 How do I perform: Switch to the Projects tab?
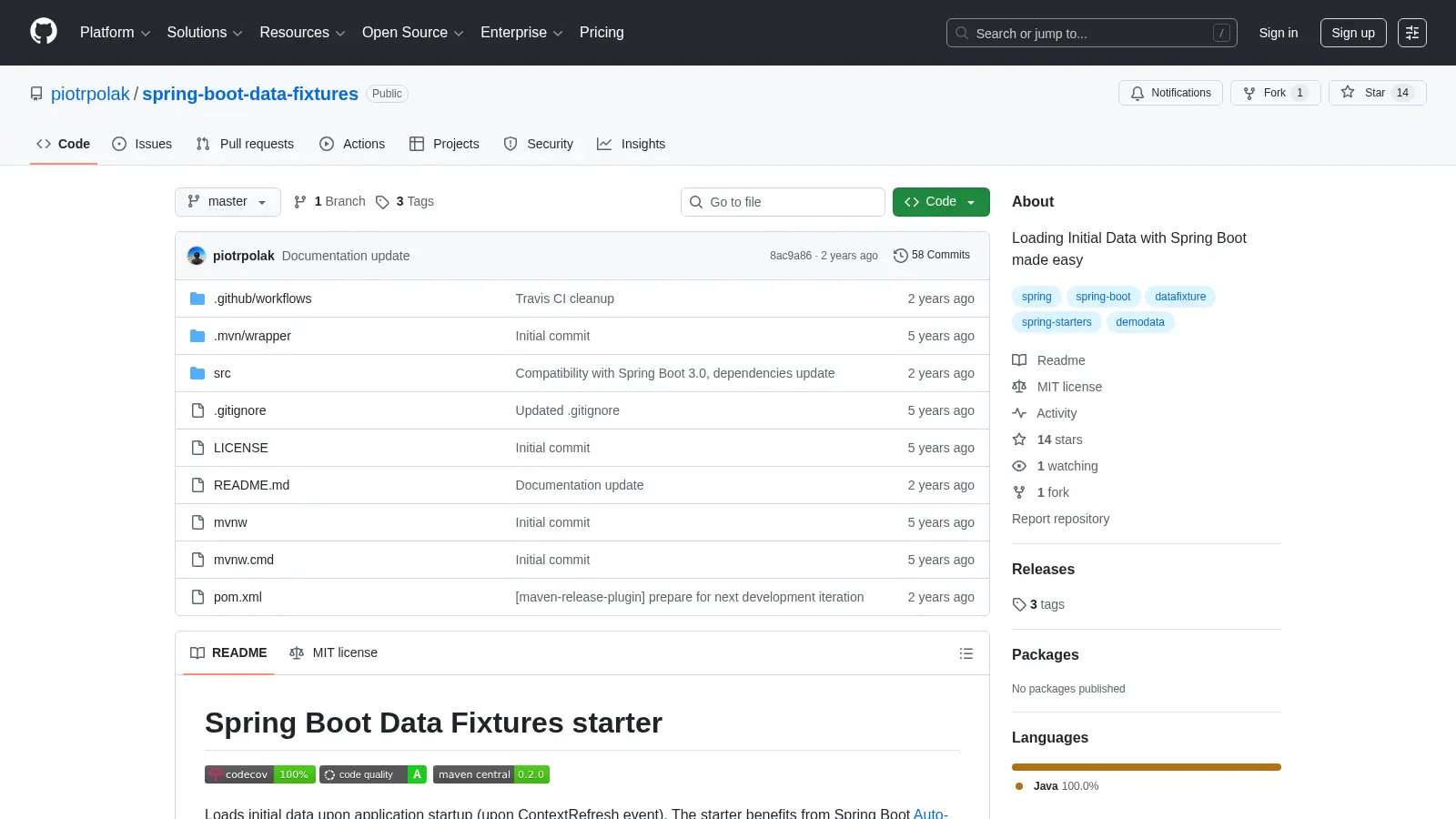pyautogui.click(x=444, y=144)
